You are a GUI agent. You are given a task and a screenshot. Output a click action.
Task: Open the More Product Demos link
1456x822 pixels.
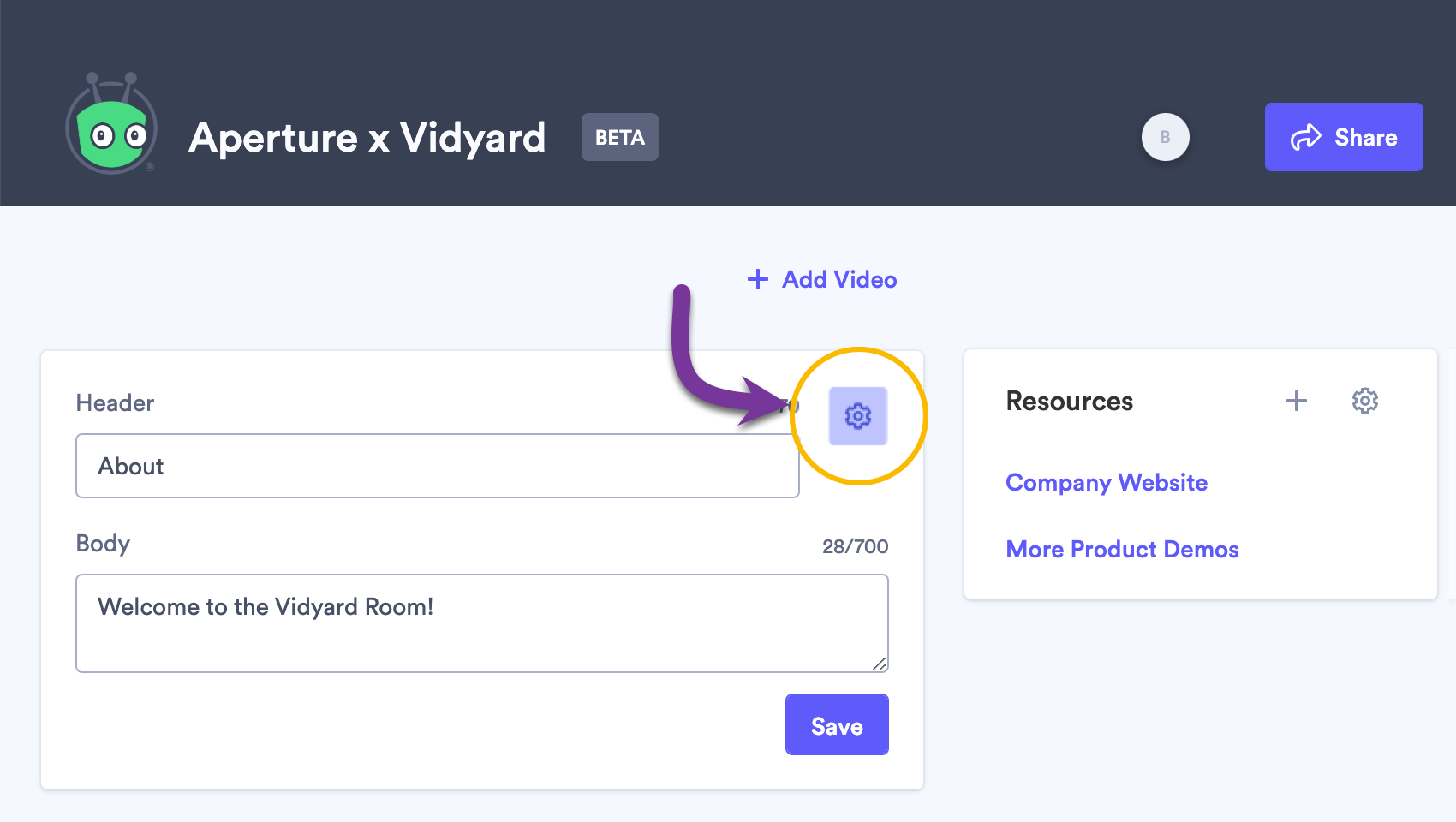tap(1122, 550)
